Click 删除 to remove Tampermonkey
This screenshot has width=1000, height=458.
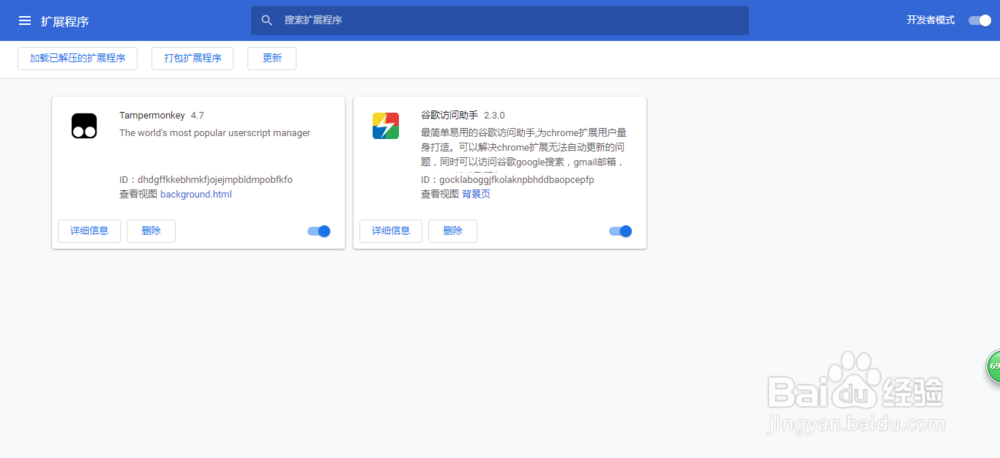(151, 231)
